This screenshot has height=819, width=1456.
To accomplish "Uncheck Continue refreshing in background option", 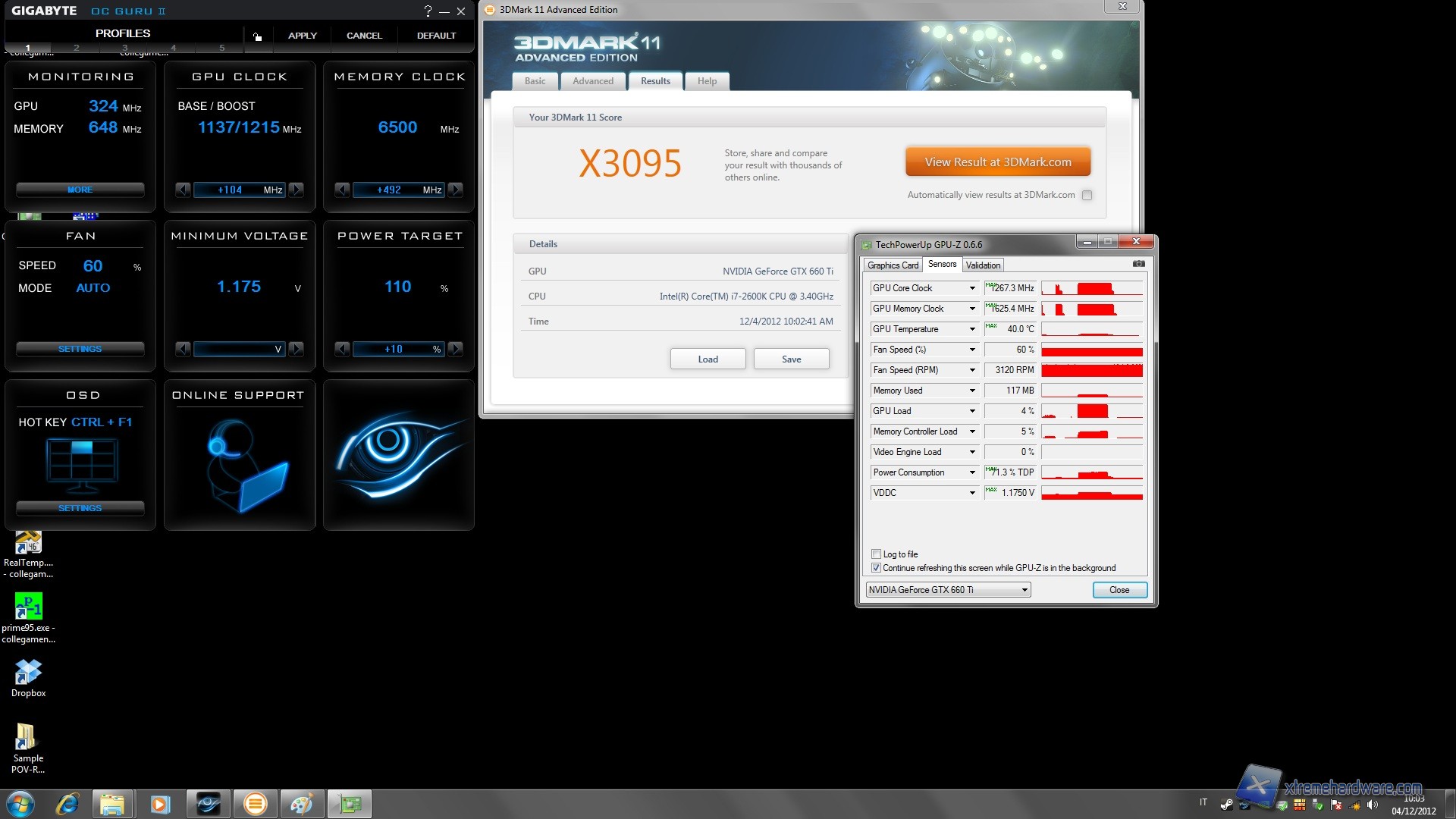I will [877, 568].
